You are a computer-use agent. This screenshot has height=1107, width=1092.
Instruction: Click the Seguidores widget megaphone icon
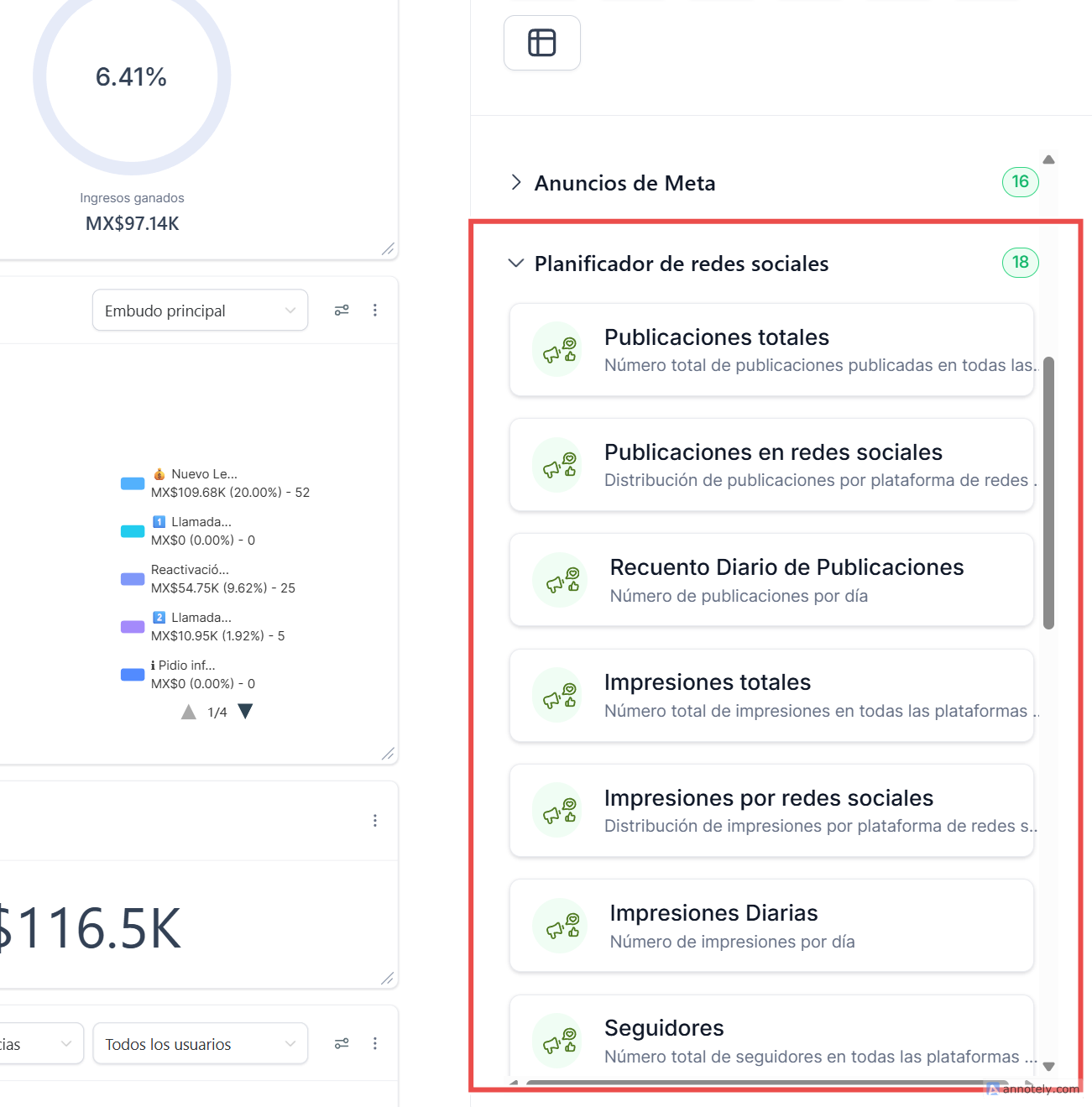coord(558,1041)
